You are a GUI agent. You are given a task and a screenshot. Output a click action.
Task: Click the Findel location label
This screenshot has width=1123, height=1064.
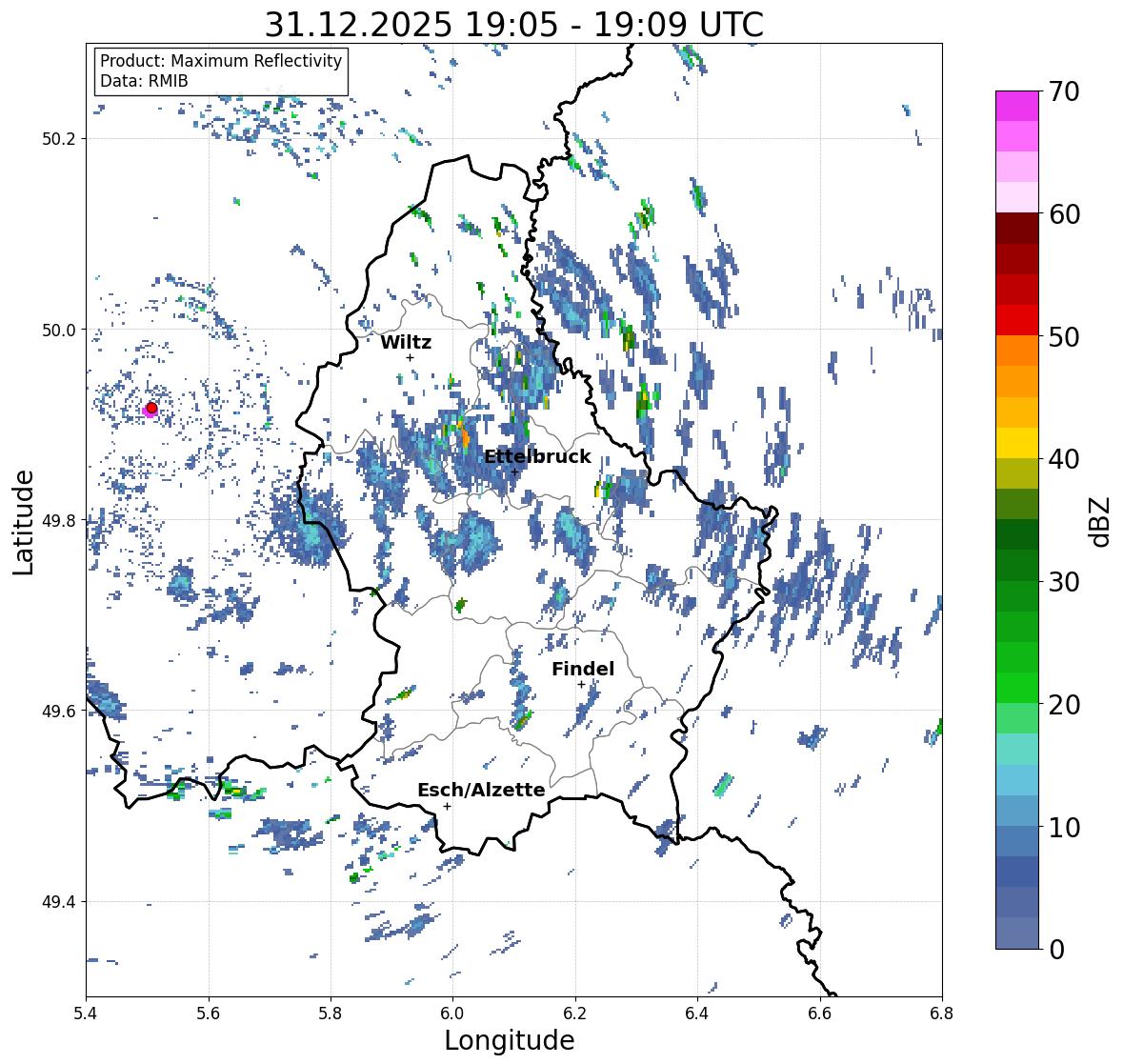pos(582,669)
